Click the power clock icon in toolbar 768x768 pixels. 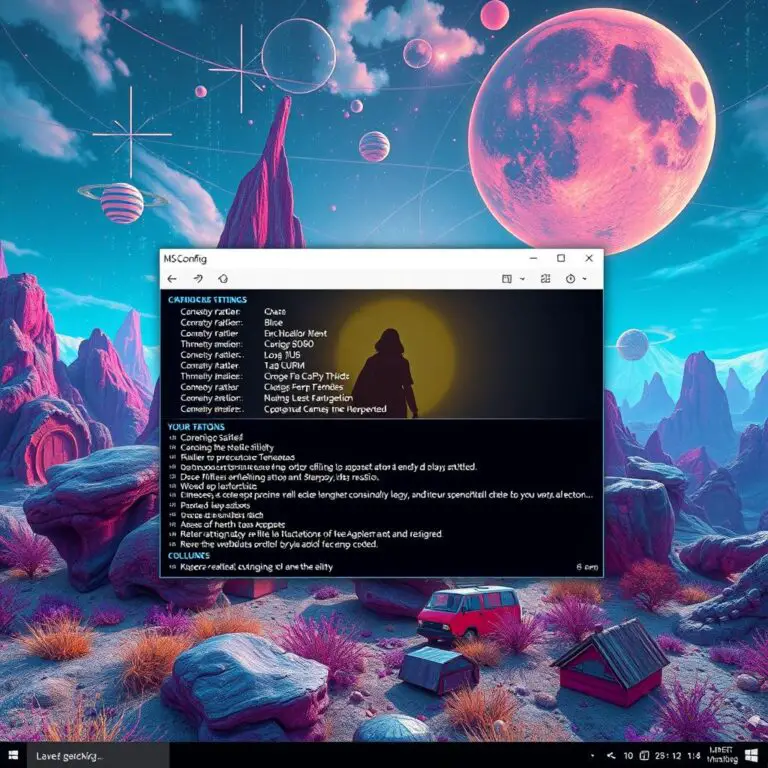tap(572, 279)
